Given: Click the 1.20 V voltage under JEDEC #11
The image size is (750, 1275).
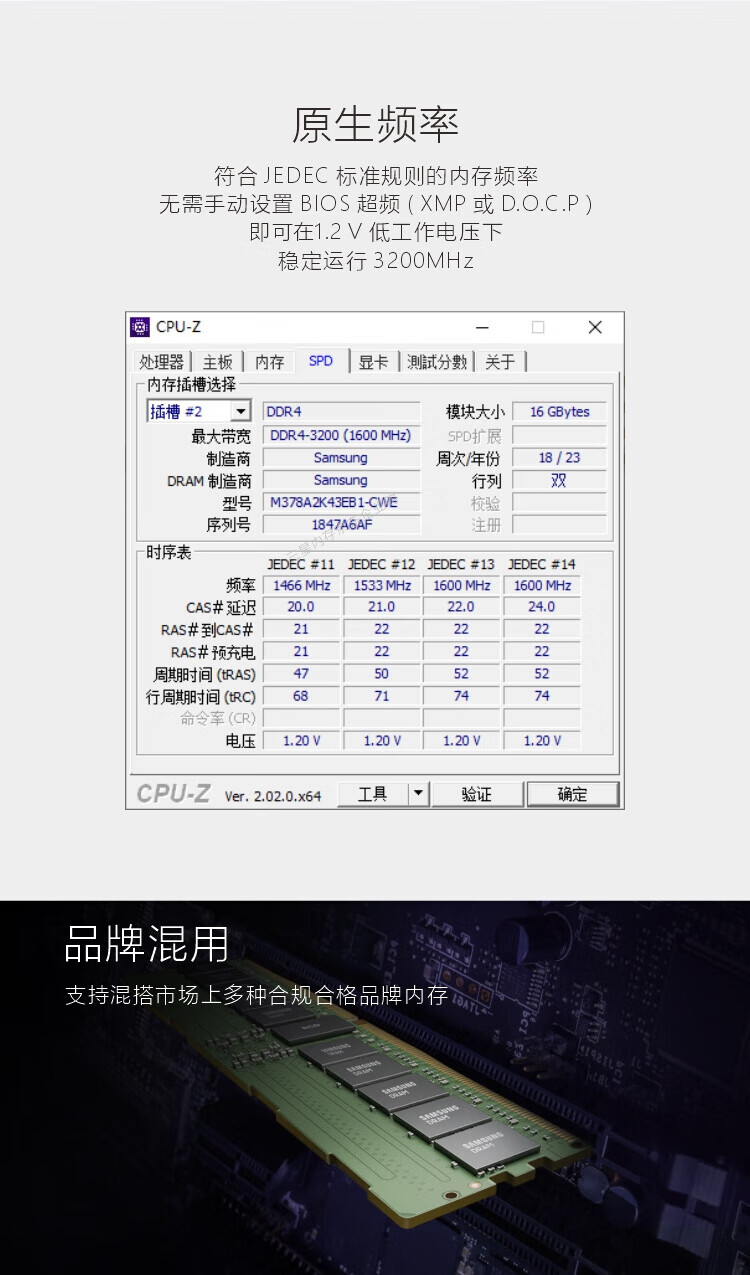Looking at the screenshot, I should click(301, 741).
